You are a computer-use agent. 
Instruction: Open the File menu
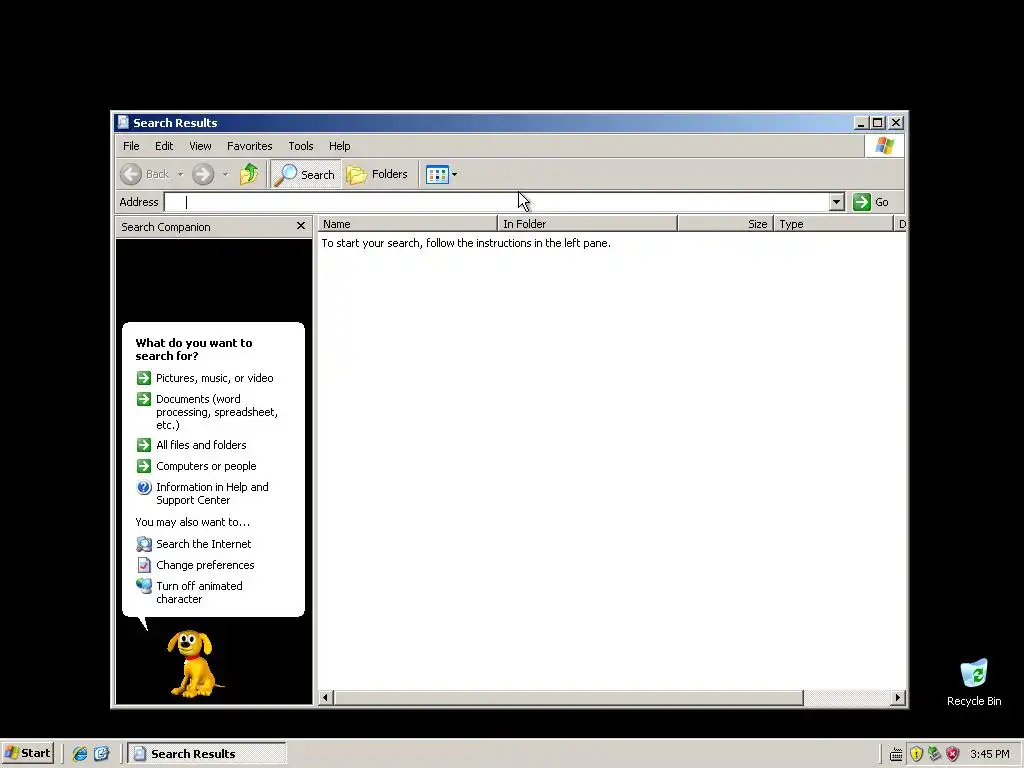point(131,146)
